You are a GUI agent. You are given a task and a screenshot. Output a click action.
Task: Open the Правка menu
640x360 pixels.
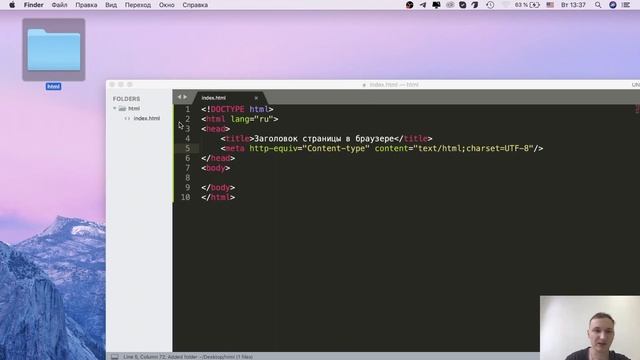point(86,5)
